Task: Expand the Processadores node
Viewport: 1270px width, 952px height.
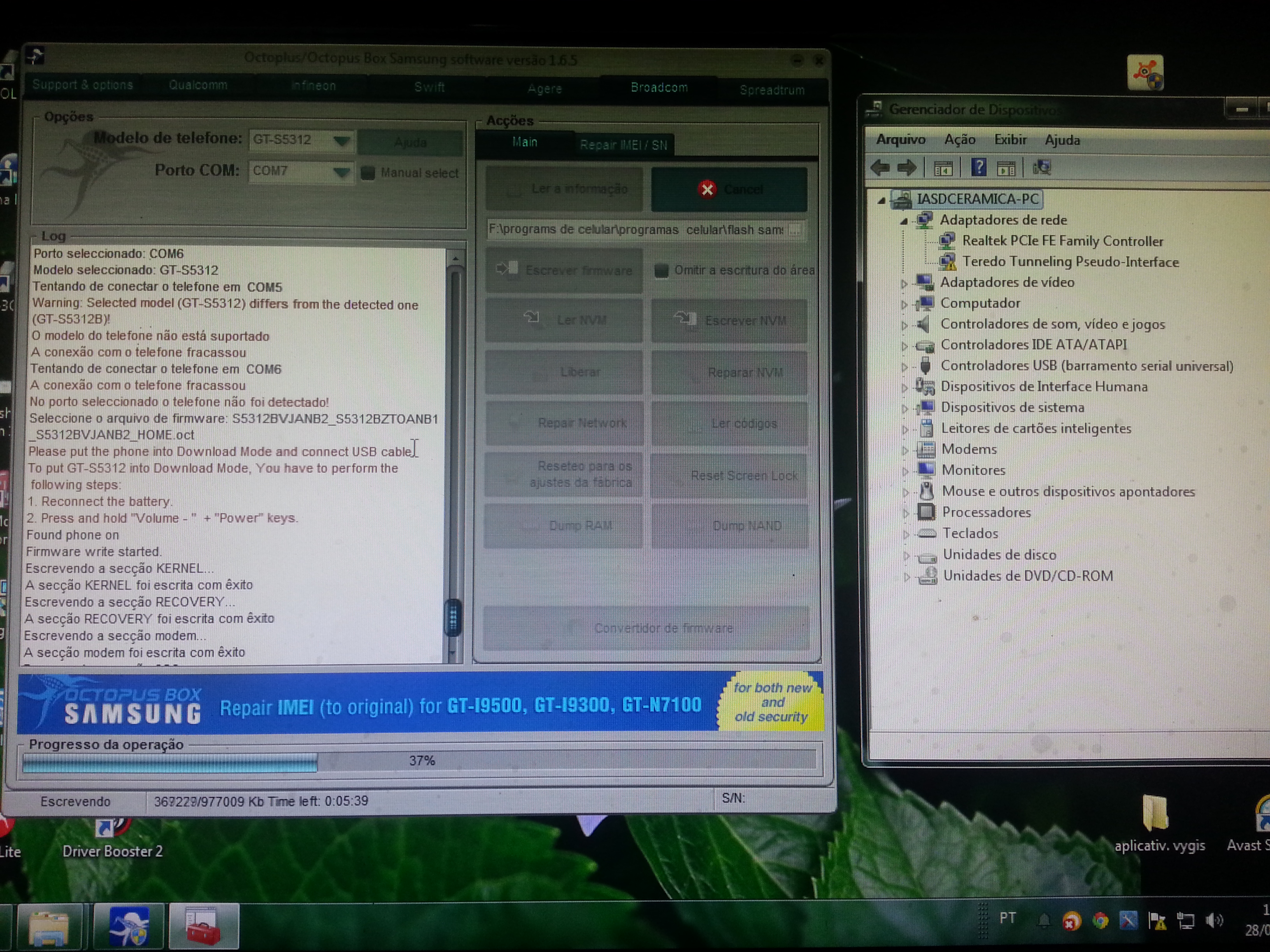Action: [x=905, y=513]
